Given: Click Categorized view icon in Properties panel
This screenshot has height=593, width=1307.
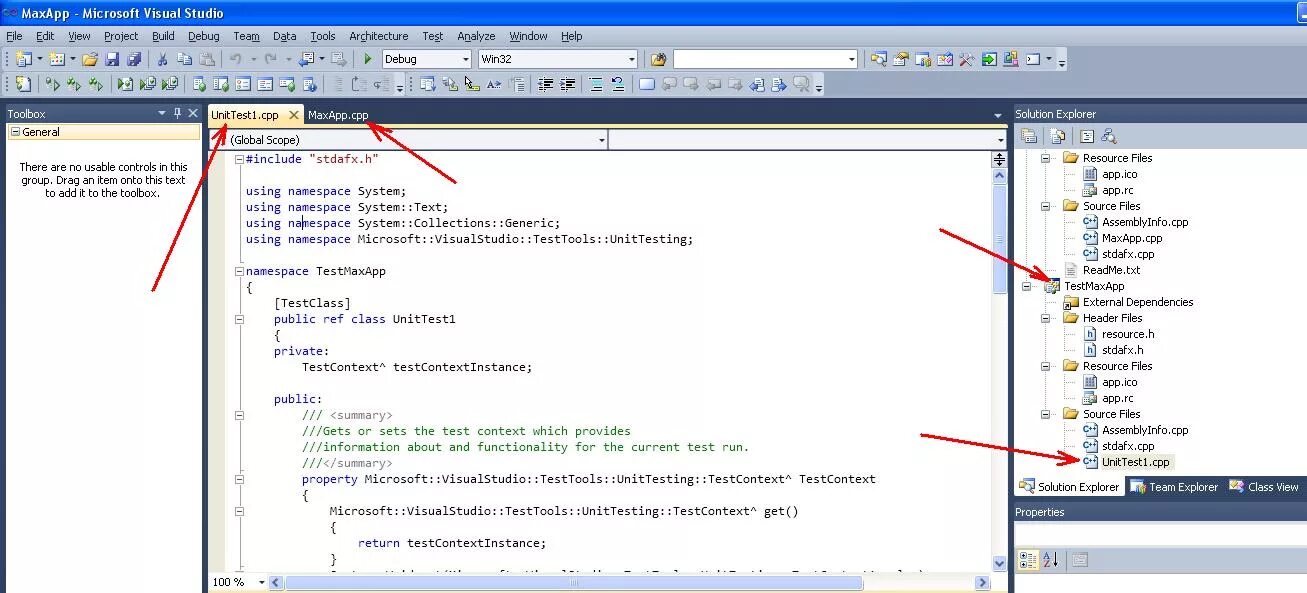Looking at the screenshot, I should (1027, 560).
